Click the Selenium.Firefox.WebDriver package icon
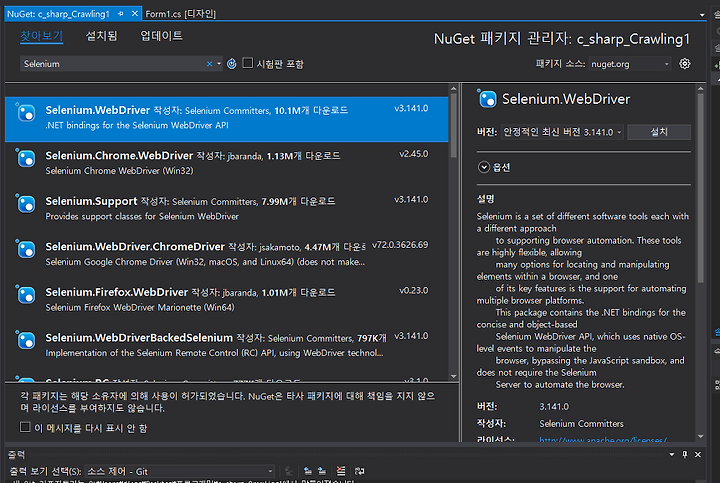 26,295
